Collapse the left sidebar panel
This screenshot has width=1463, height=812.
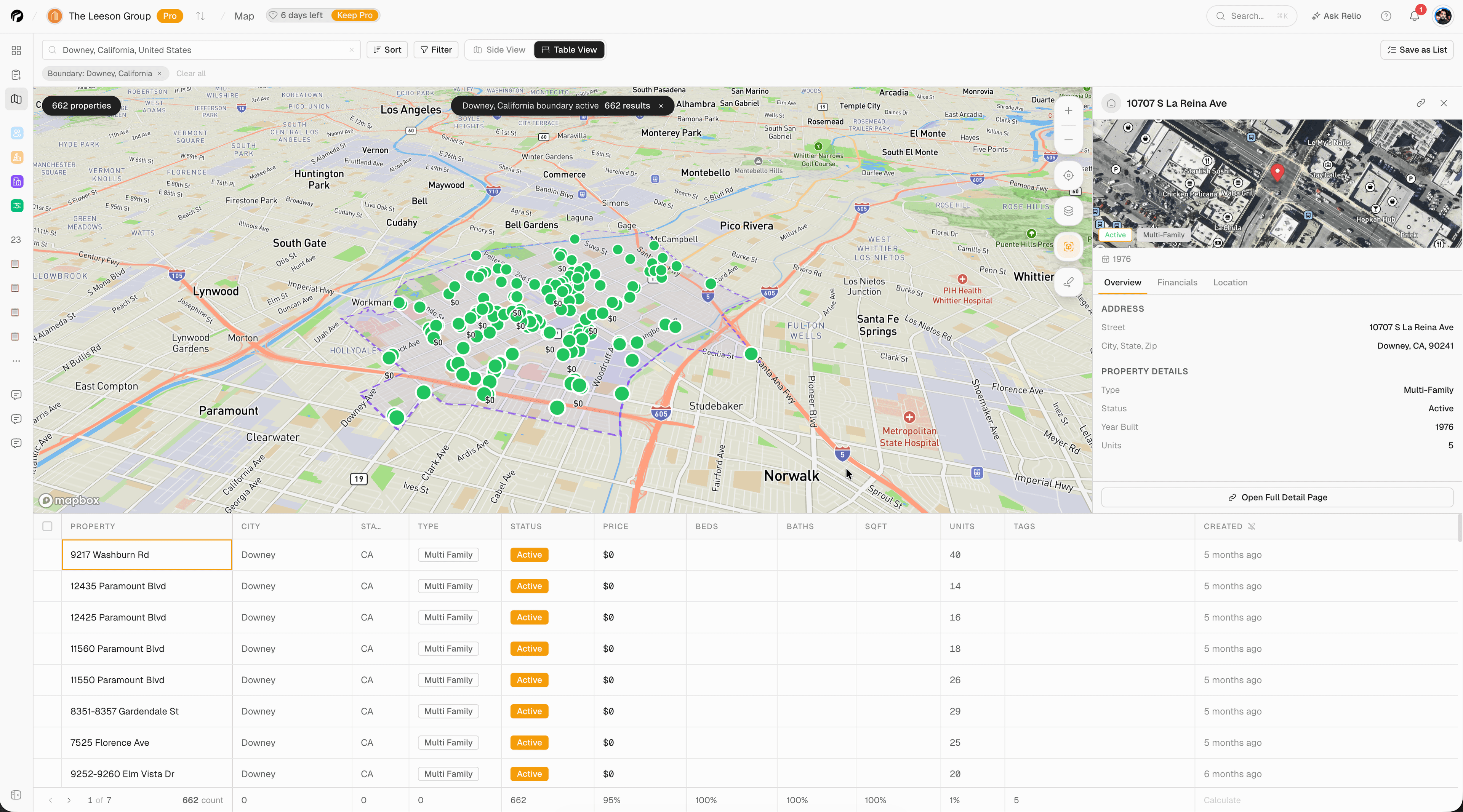(15, 796)
